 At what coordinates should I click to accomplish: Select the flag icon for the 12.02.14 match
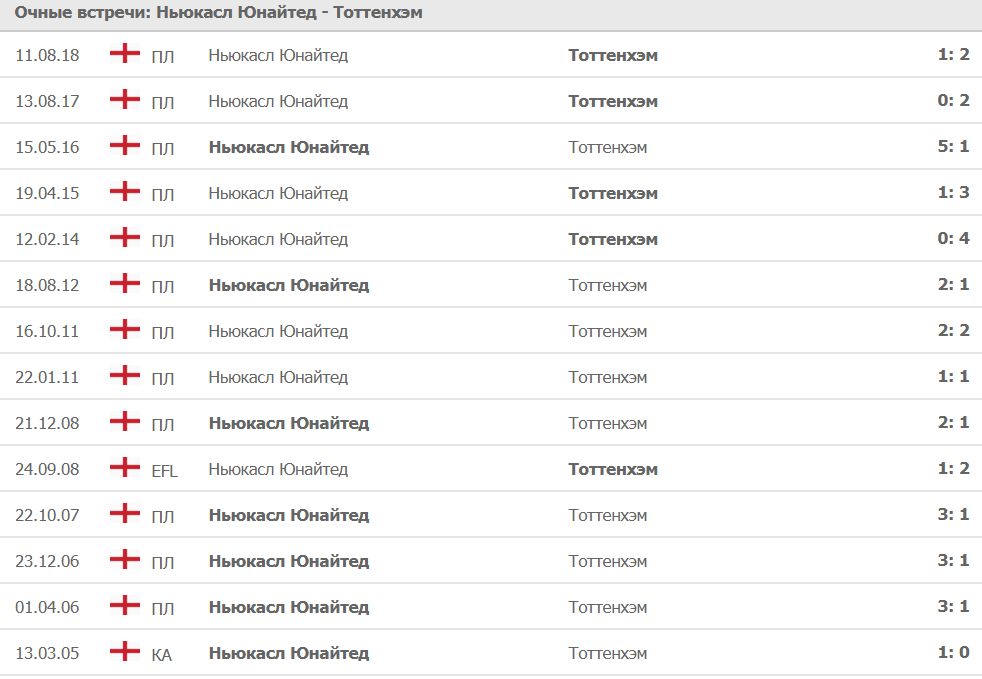[x=124, y=238]
